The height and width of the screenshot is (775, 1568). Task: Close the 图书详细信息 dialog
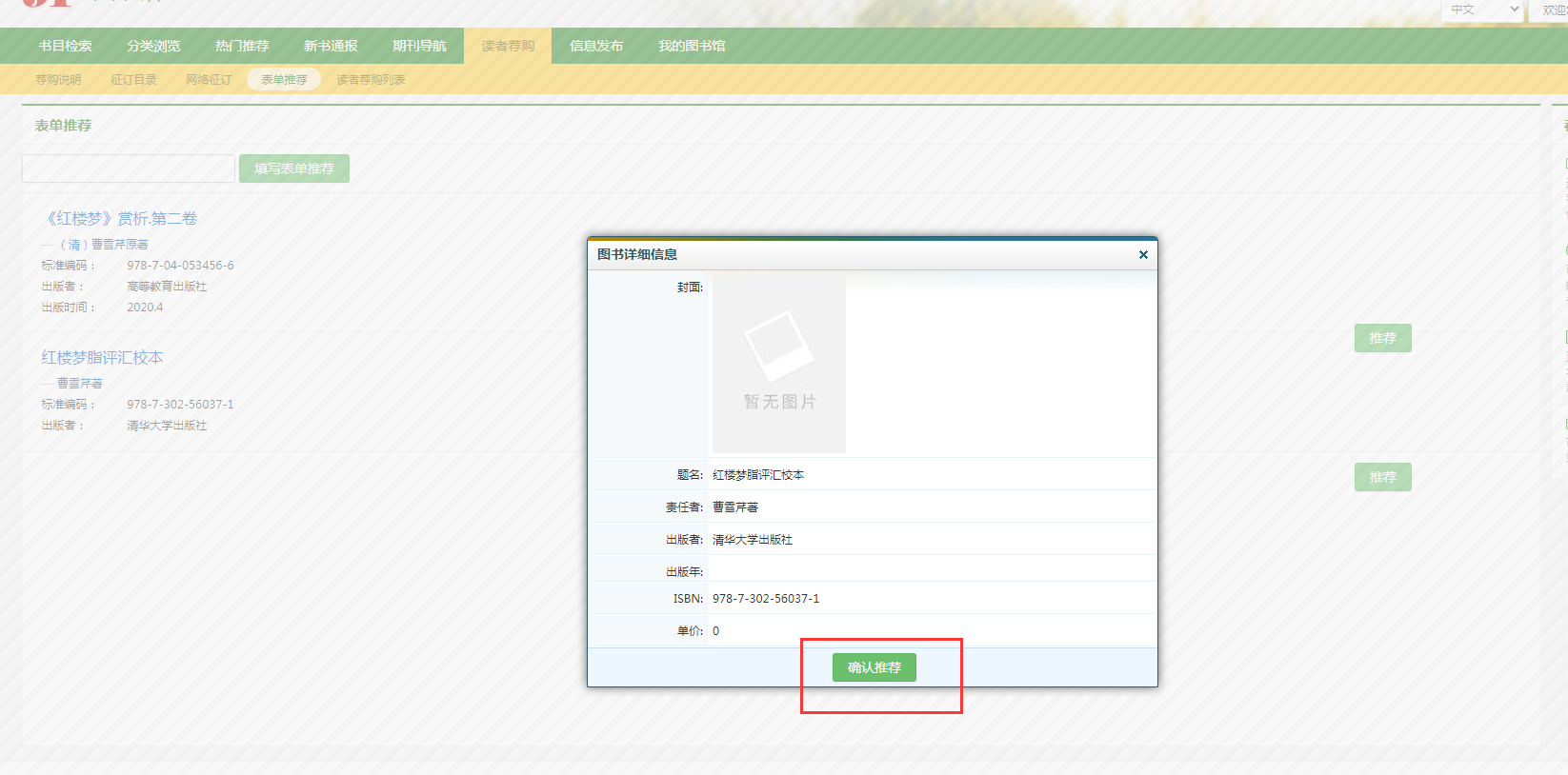1143,254
